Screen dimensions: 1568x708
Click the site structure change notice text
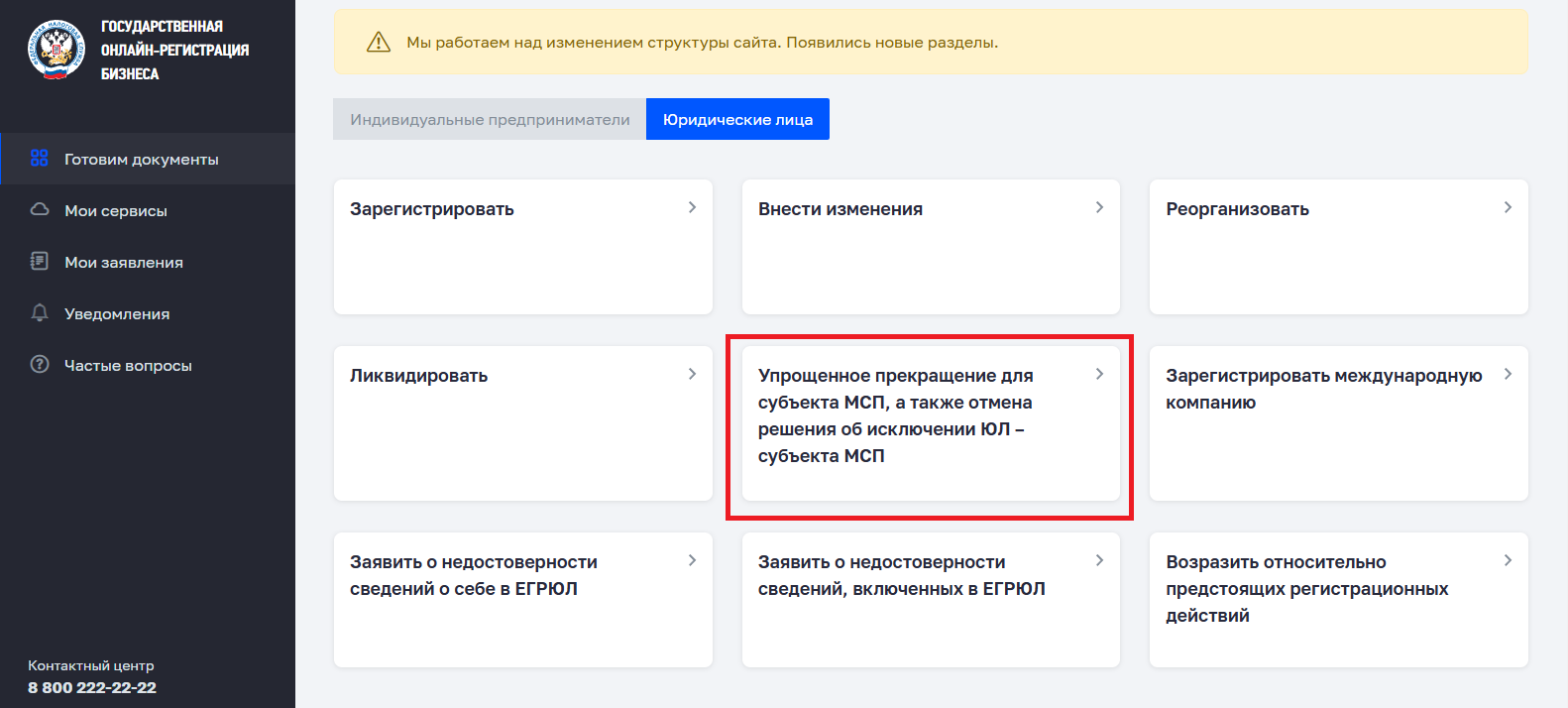click(x=702, y=43)
